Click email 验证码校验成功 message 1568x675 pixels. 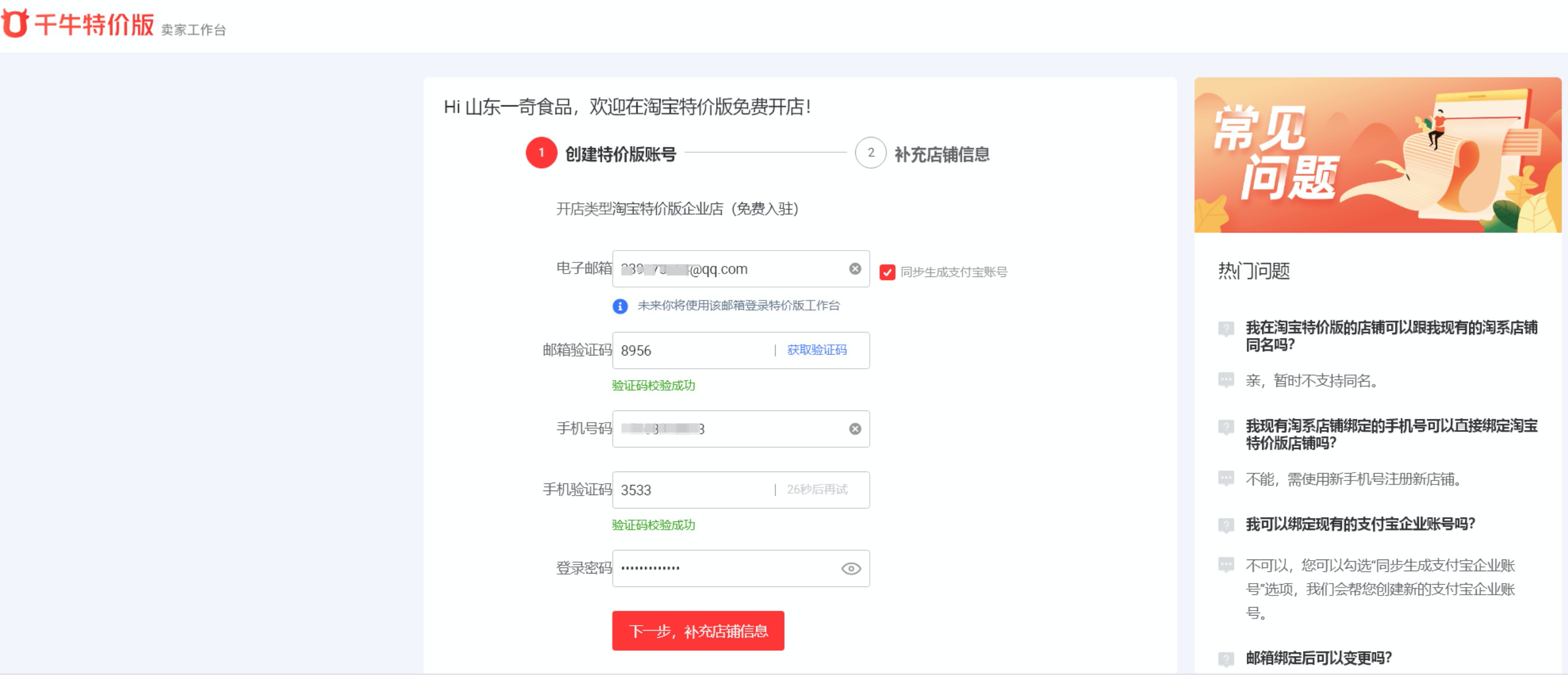[653, 385]
